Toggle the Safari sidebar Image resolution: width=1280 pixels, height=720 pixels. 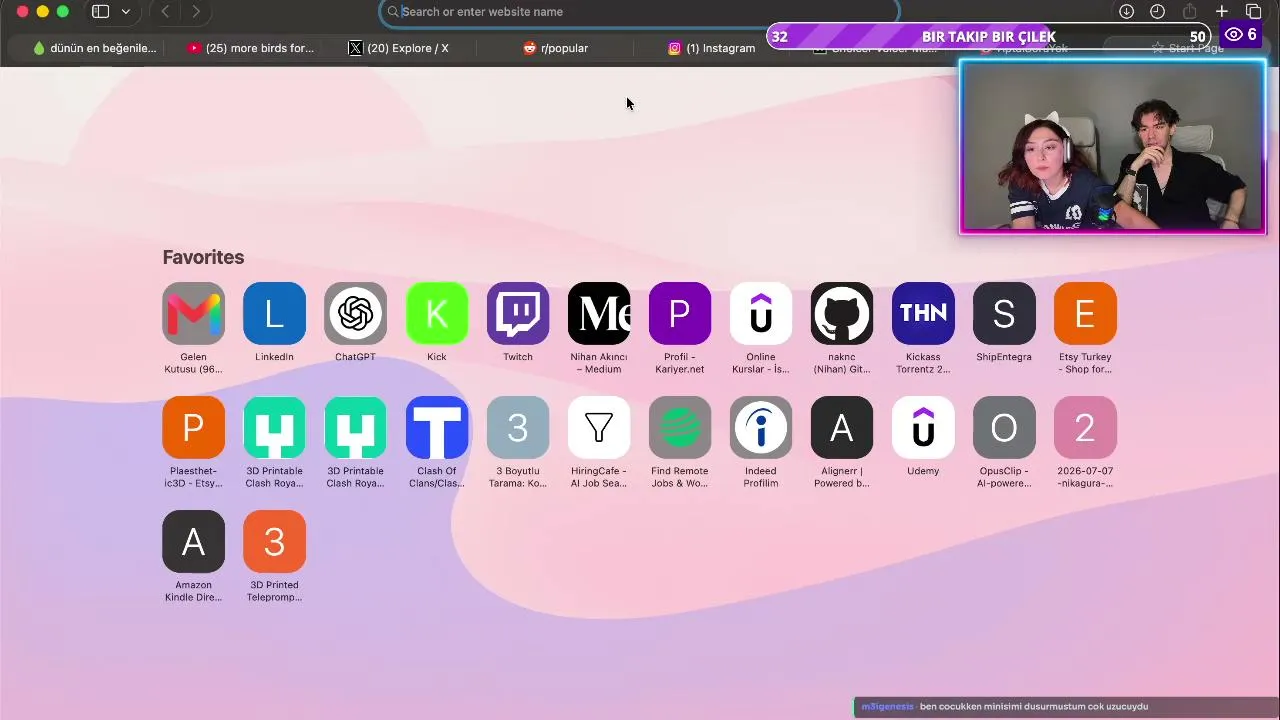(x=100, y=11)
